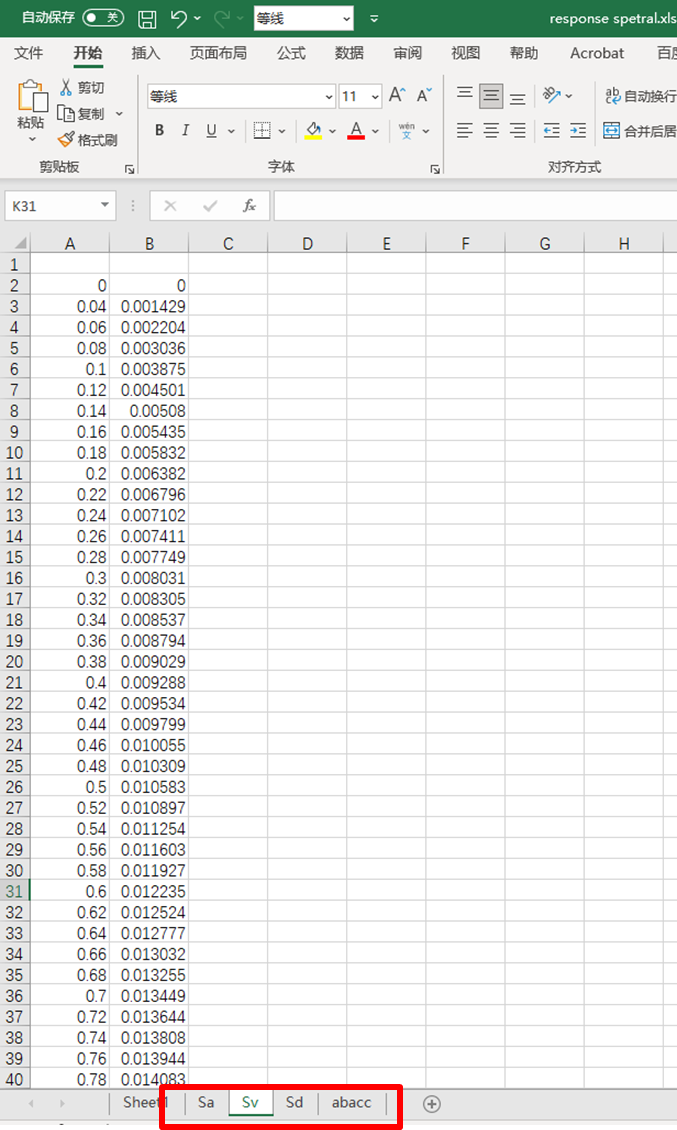
Task: Toggle underline formatting
Action: point(211,130)
